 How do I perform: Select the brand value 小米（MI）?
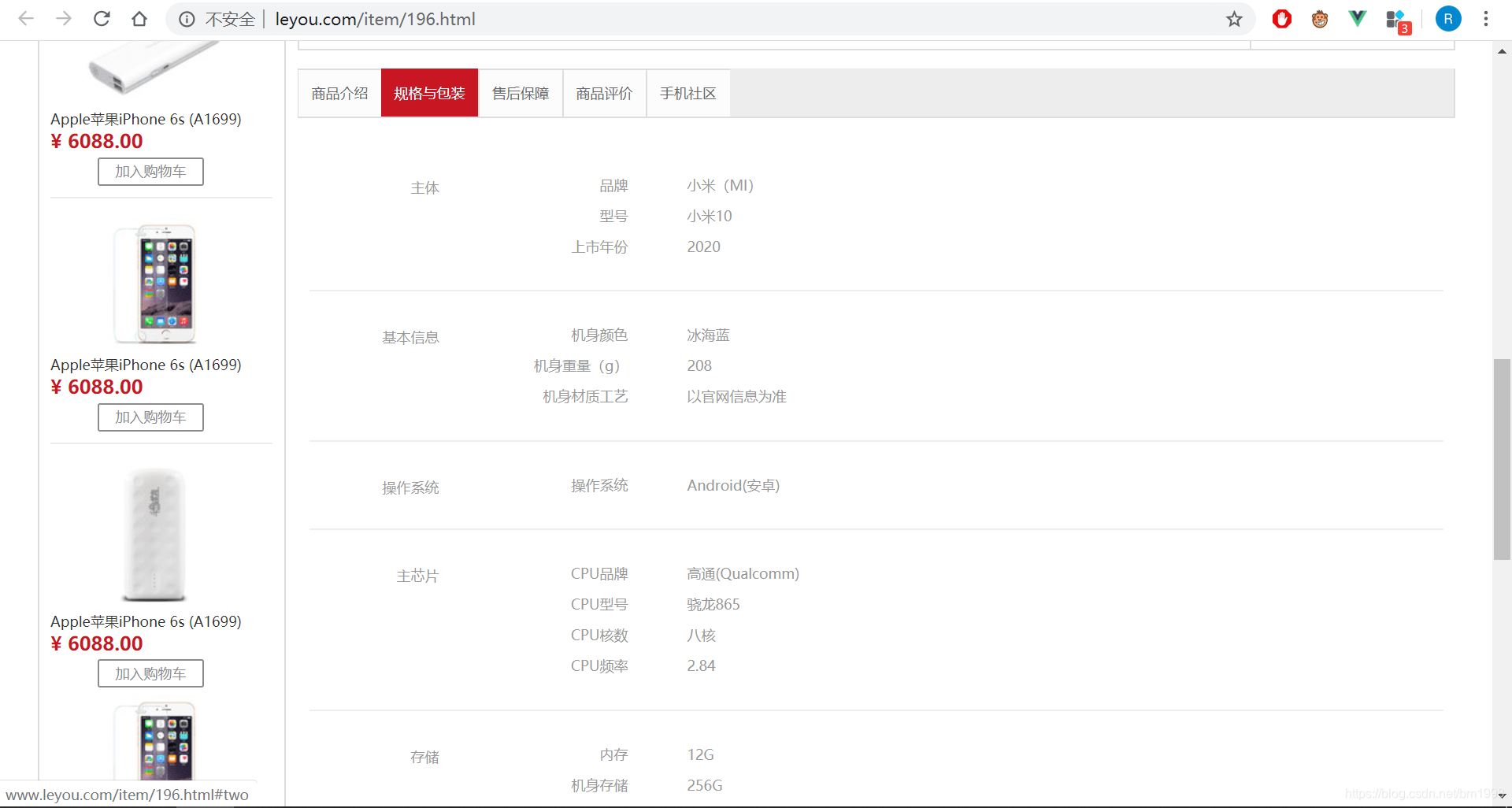click(720, 186)
